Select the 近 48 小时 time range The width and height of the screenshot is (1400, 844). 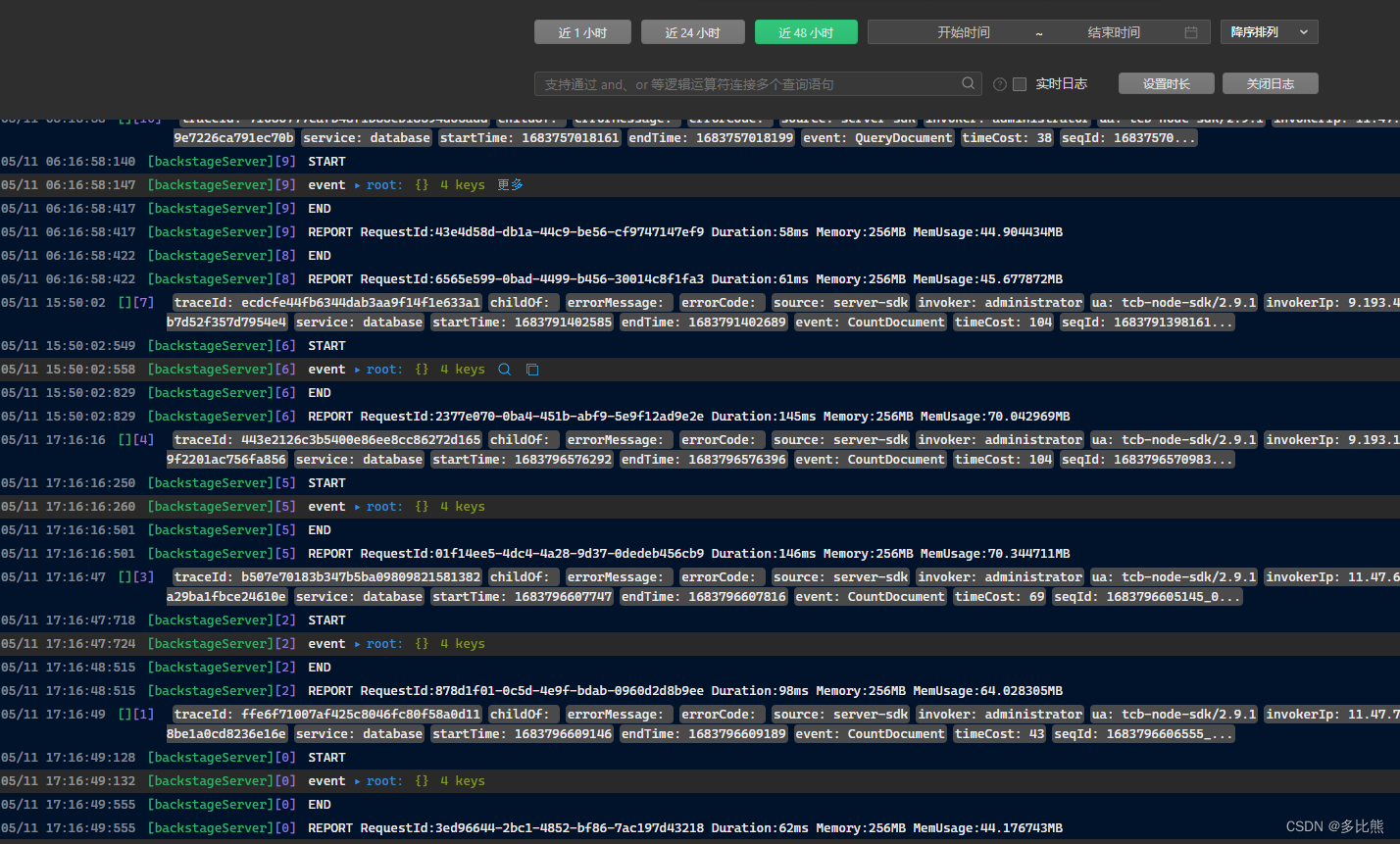[x=806, y=32]
